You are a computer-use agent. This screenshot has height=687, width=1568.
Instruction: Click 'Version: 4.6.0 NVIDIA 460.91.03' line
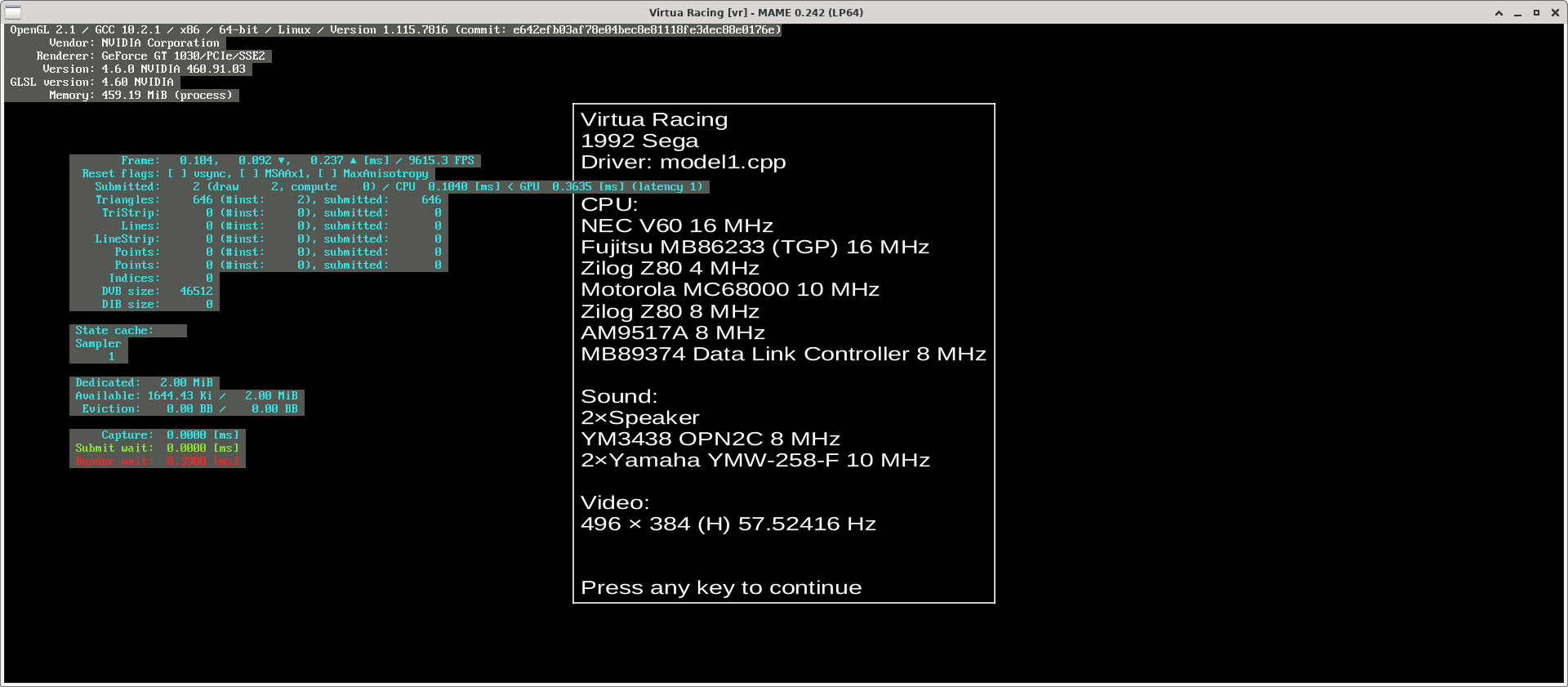144,69
